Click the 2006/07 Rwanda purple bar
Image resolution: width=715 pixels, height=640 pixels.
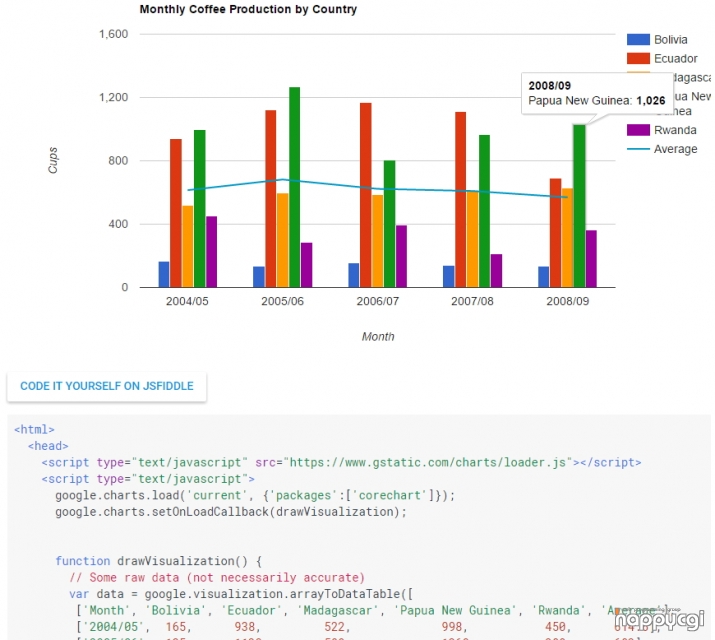pos(401,256)
